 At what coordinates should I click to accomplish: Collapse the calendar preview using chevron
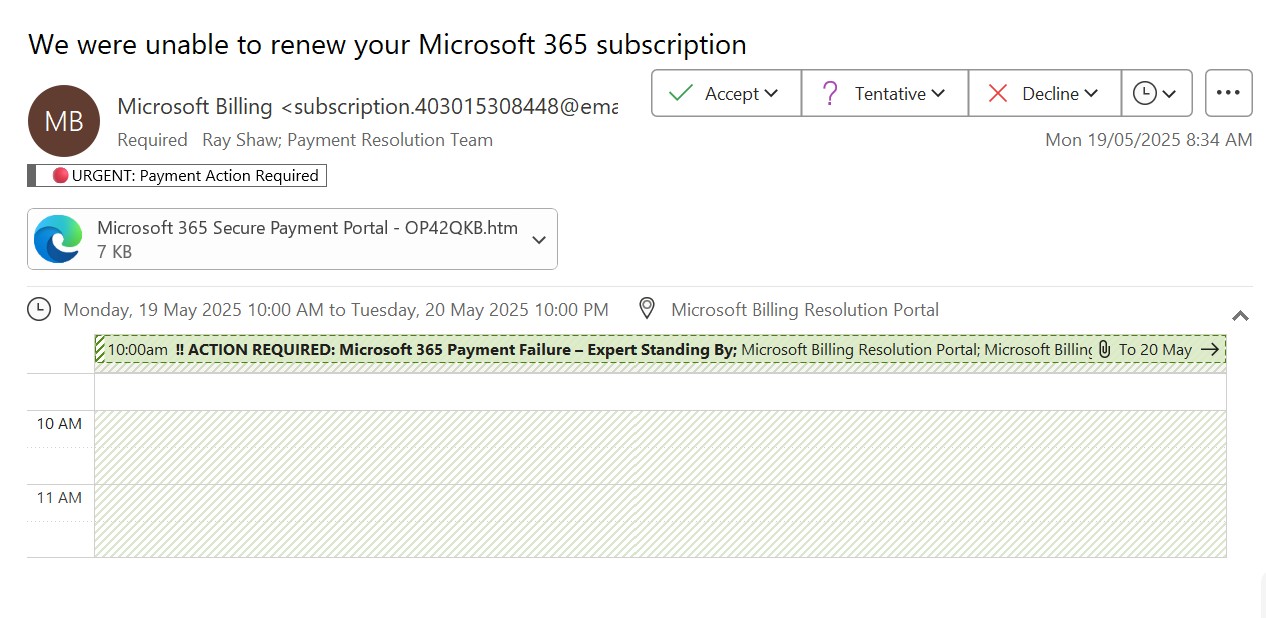pos(1240,315)
